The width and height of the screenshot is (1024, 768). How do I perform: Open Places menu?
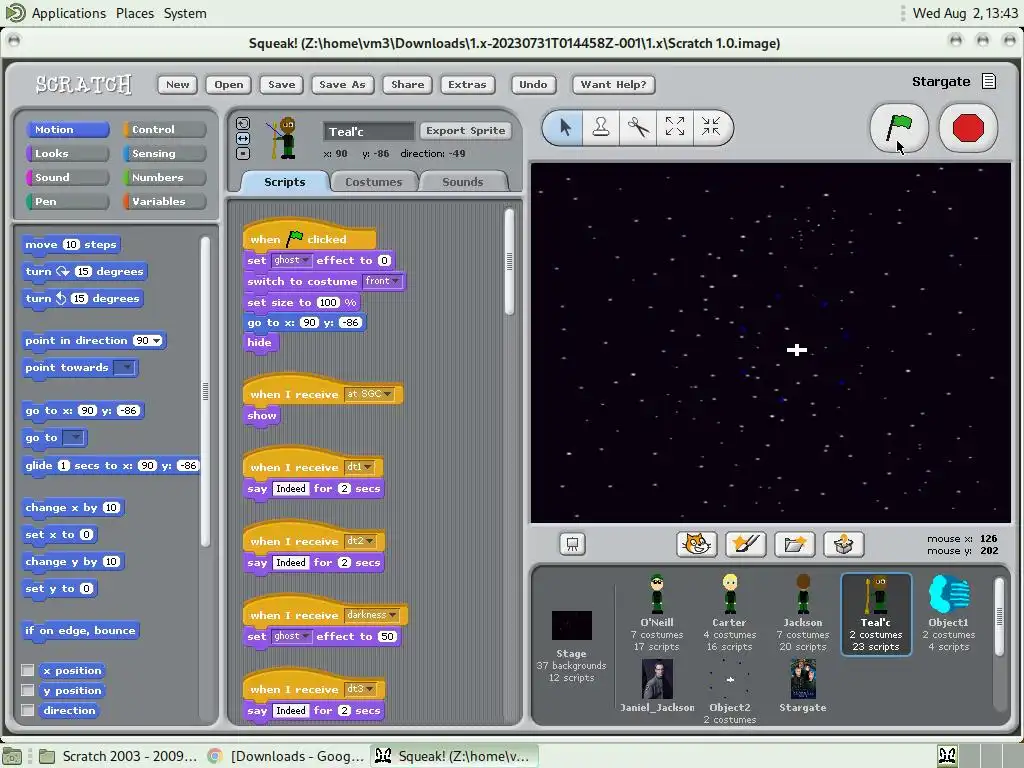[x=135, y=13]
